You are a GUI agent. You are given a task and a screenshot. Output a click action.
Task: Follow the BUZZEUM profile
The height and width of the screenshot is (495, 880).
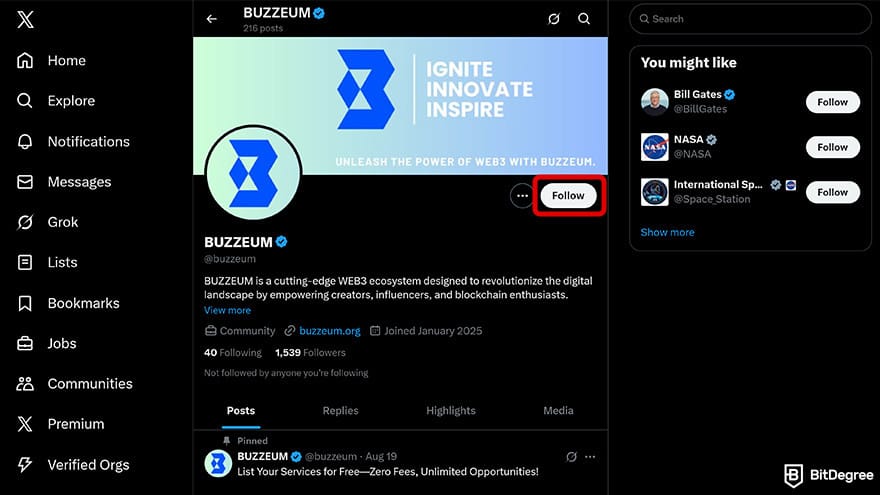(x=568, y=196)
